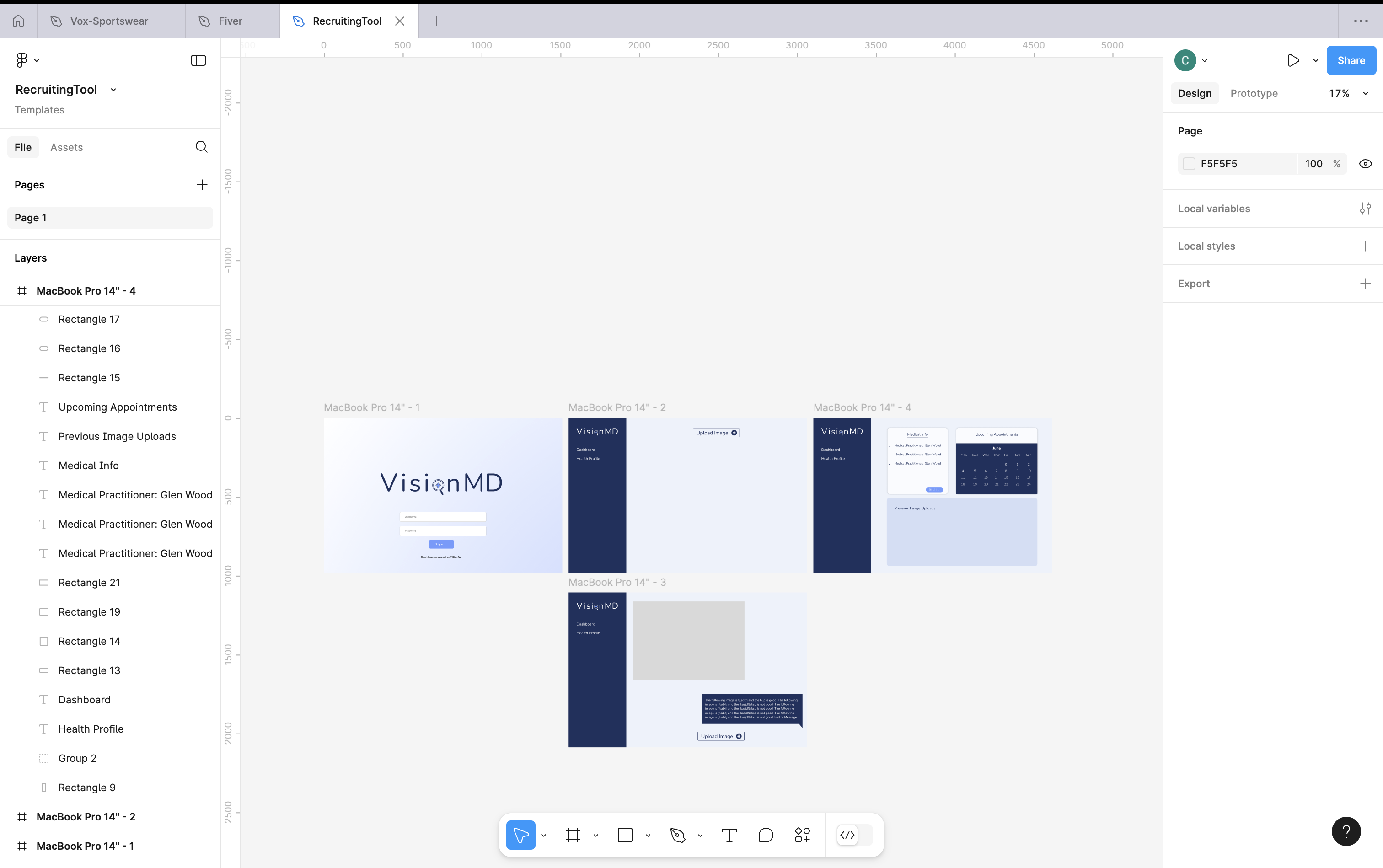The width and height of the screenshot is (1383, 868).
Task: Switch to the Prototype tab
Action: tap(1254, 94)
